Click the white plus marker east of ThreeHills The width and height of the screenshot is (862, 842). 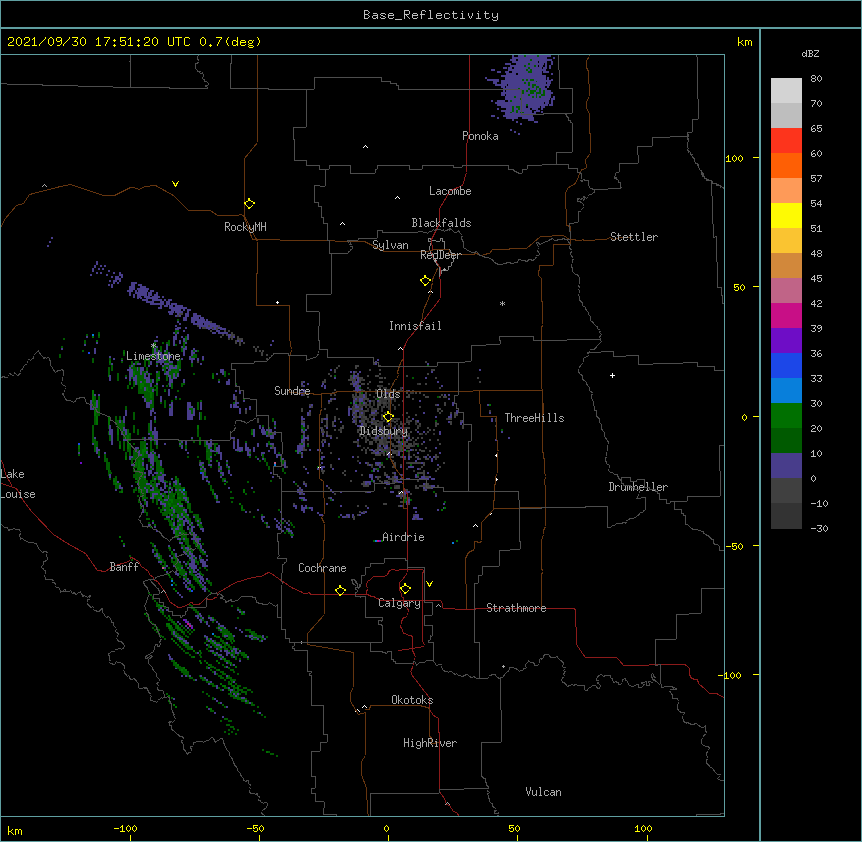(x=612, y=375)
